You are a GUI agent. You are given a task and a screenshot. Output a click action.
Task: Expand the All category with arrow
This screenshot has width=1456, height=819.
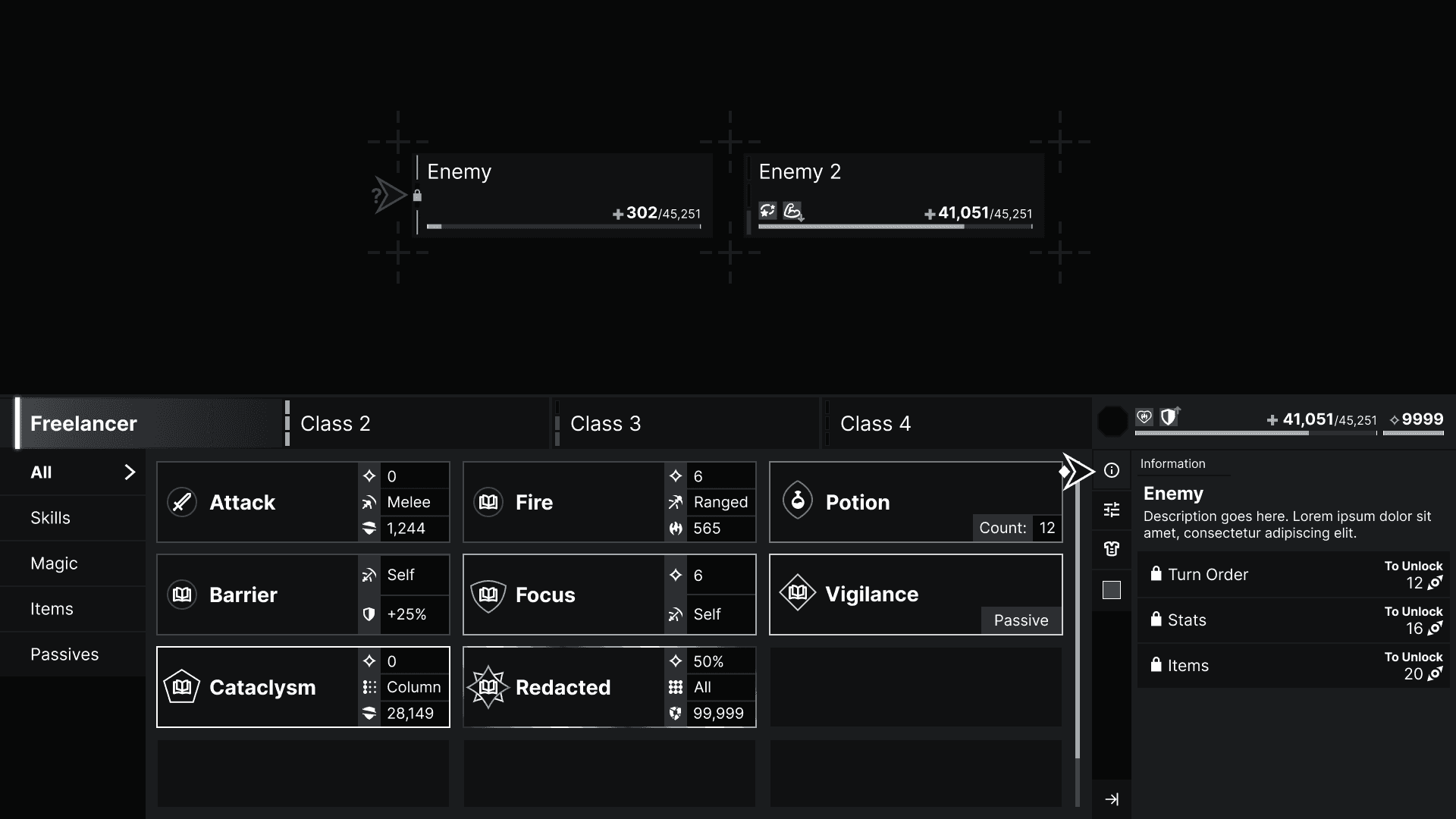point(128,472)
